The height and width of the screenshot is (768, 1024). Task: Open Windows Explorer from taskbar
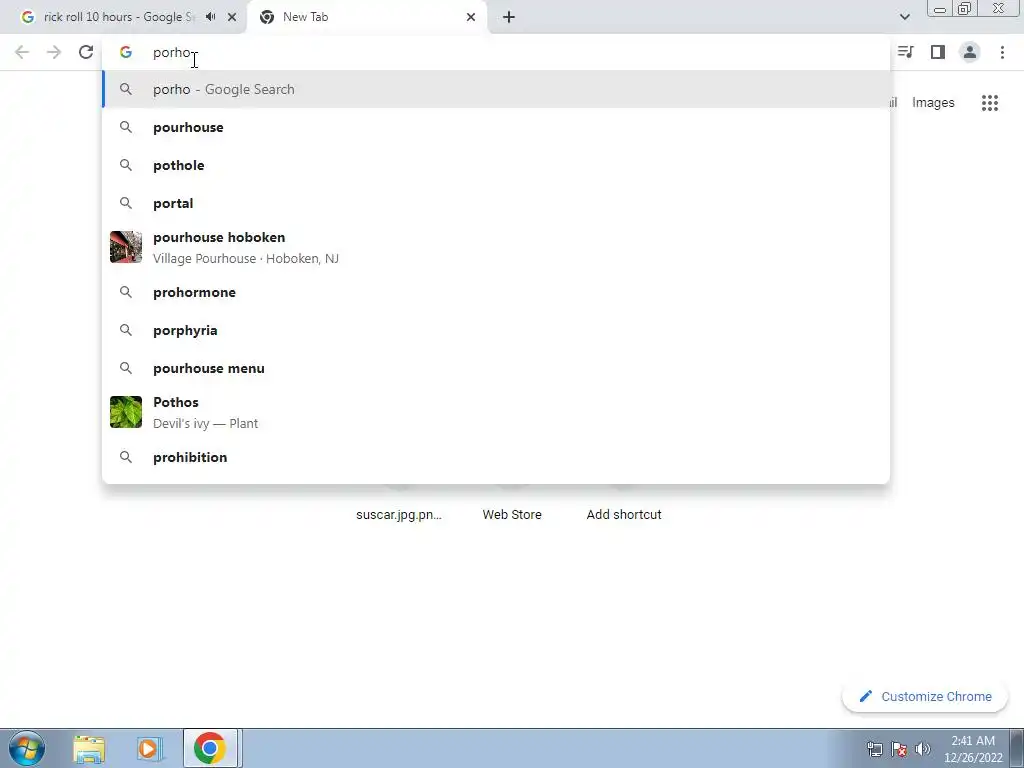point(89,748)
